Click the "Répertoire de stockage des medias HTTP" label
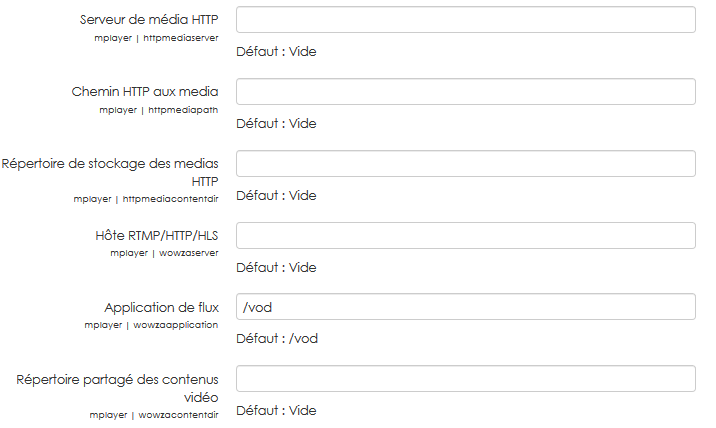This screenshot has width=716, height=428. [x=110, y=172]
